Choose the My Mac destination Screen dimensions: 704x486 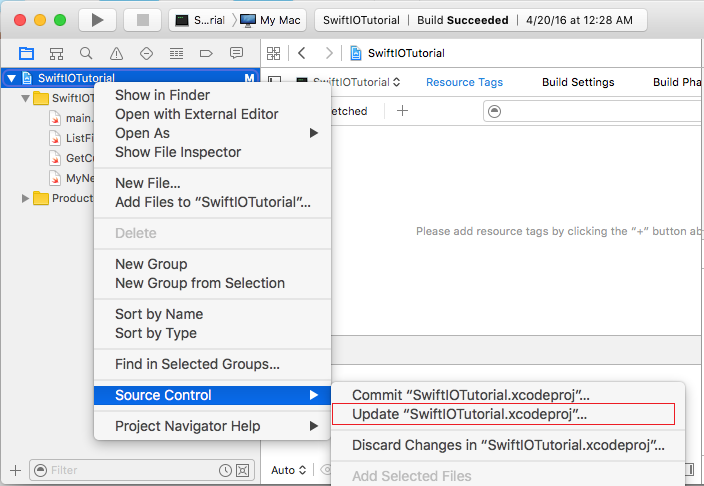(270, 20)
